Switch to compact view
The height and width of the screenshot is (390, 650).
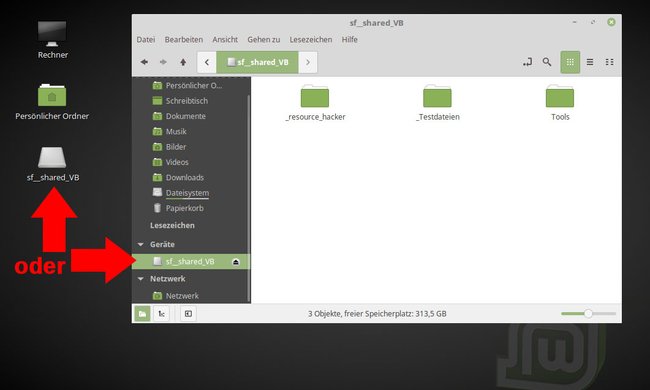coord(609,62)
